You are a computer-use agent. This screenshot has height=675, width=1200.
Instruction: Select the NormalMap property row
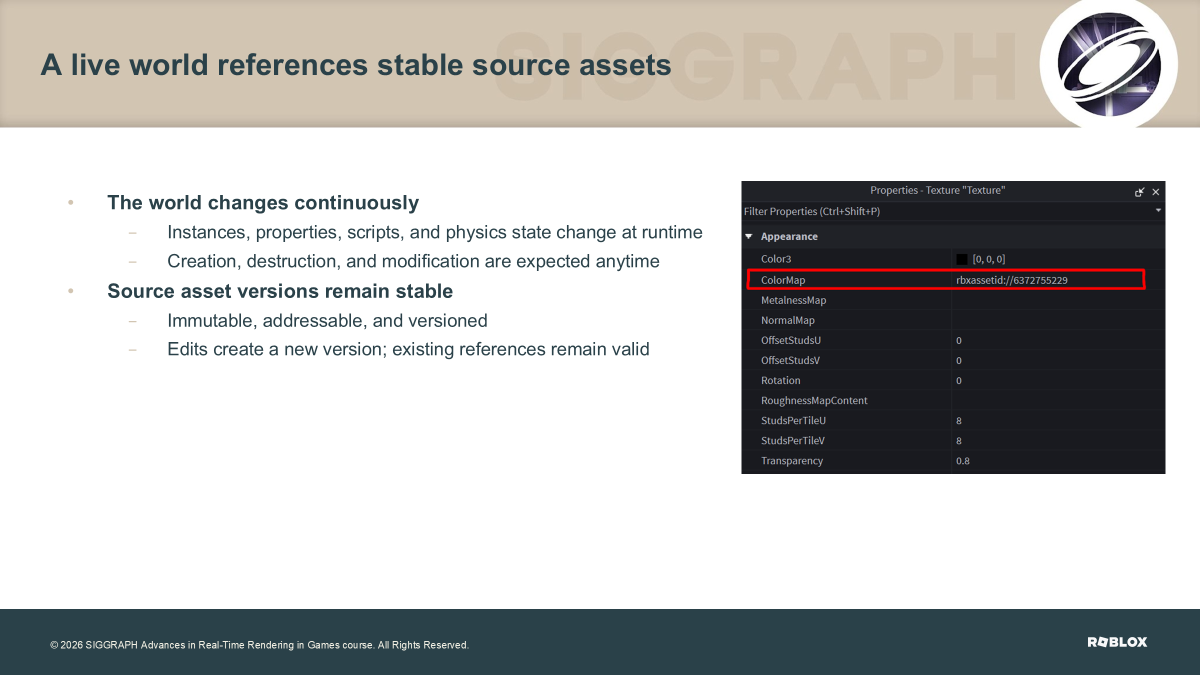953,320
